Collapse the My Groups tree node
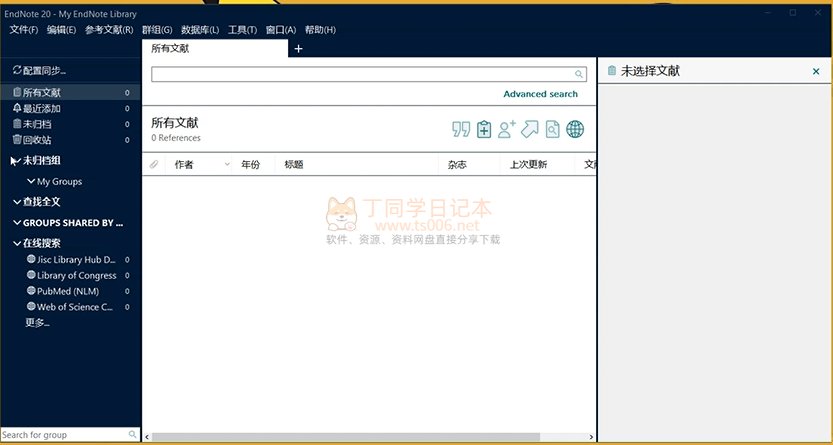833x445 pixels. coord(31,182)
